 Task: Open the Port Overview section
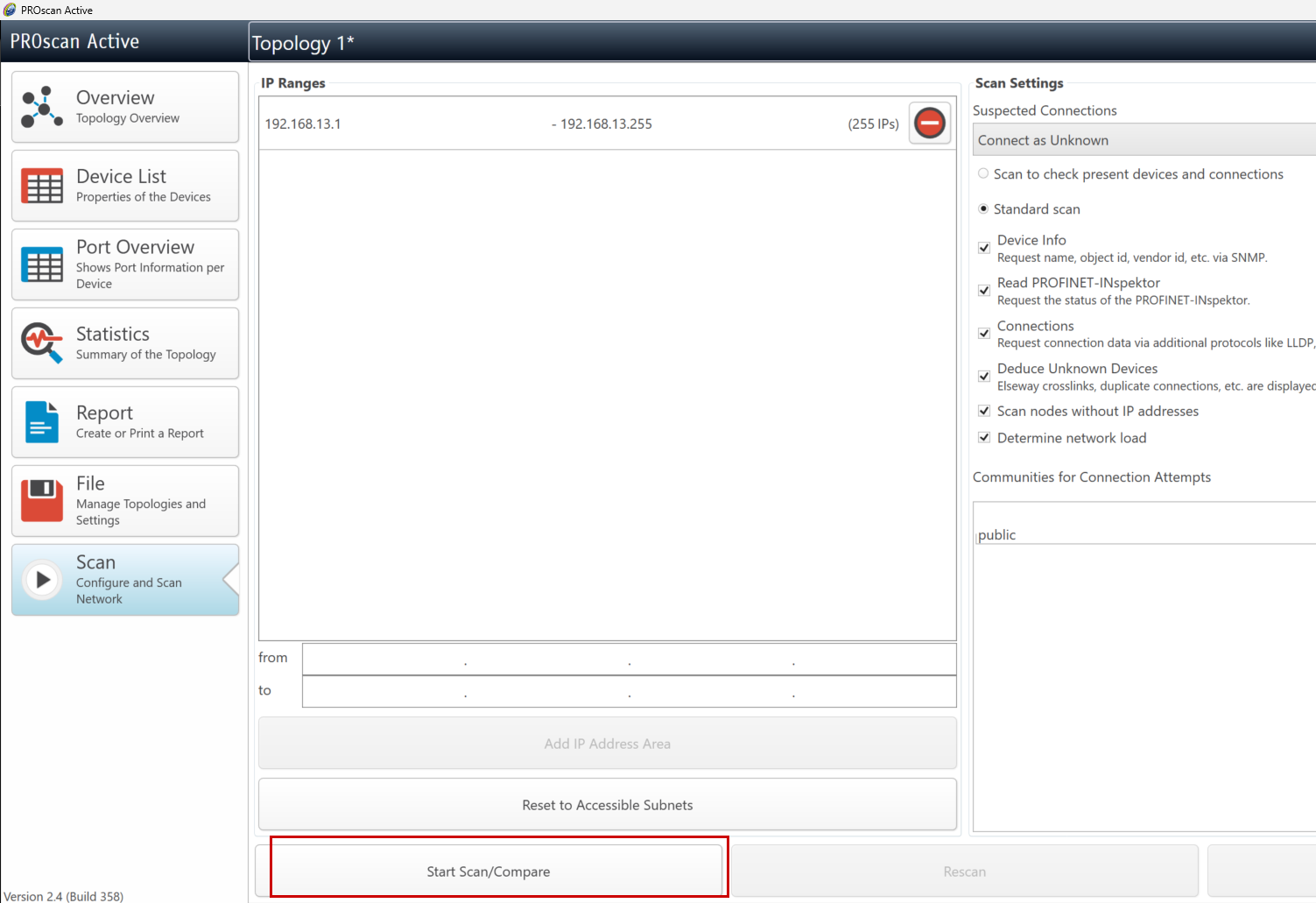point(125,265)
